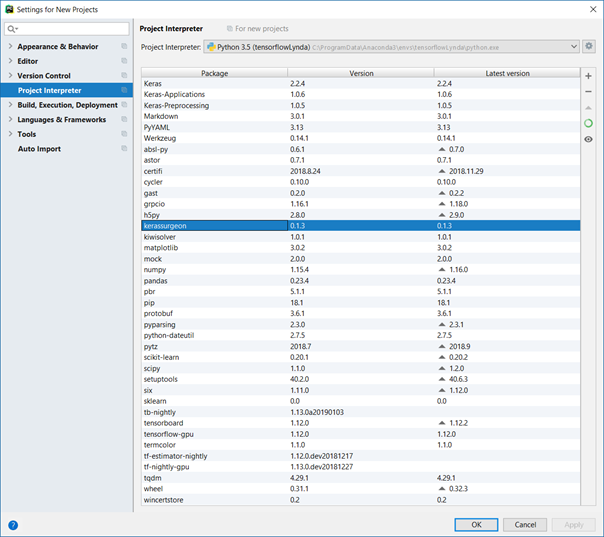Click the help question mark icon
Image resolution: width=604 pixels, height=537 pixels.
click(13, 525)
